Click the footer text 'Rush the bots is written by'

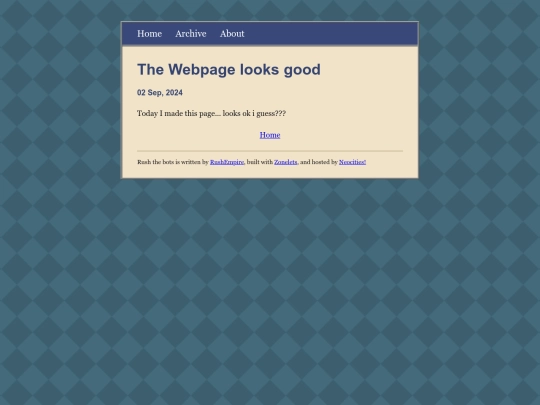click(x=173, y=162)
